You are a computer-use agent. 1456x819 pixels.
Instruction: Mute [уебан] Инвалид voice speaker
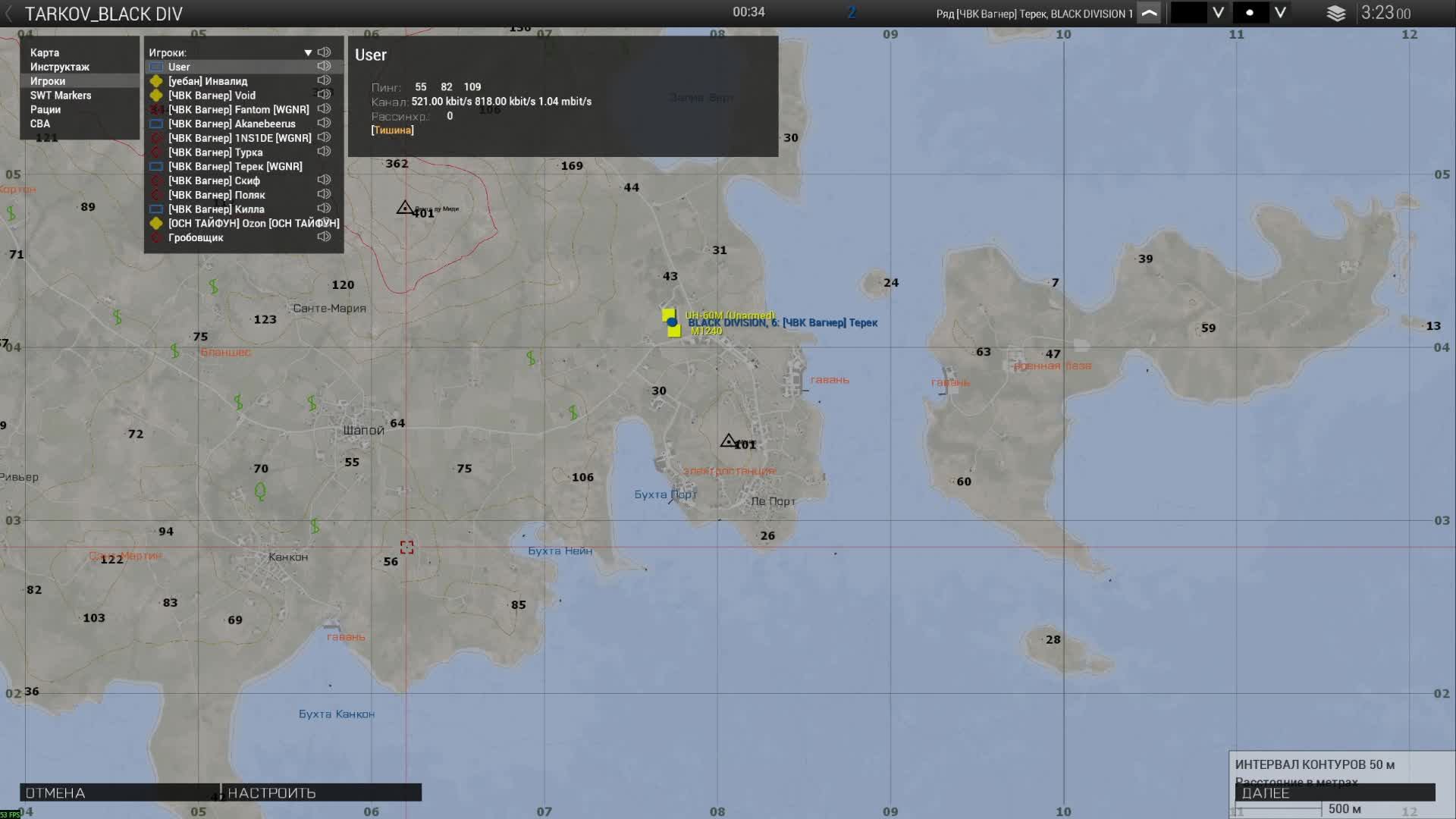pyautogui.click(x=325, y=80)
